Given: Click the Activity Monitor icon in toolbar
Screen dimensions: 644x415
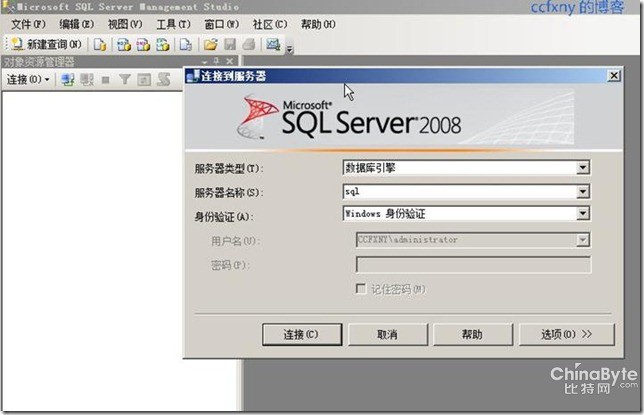Looking at the screenshot, I should [274, 44].
